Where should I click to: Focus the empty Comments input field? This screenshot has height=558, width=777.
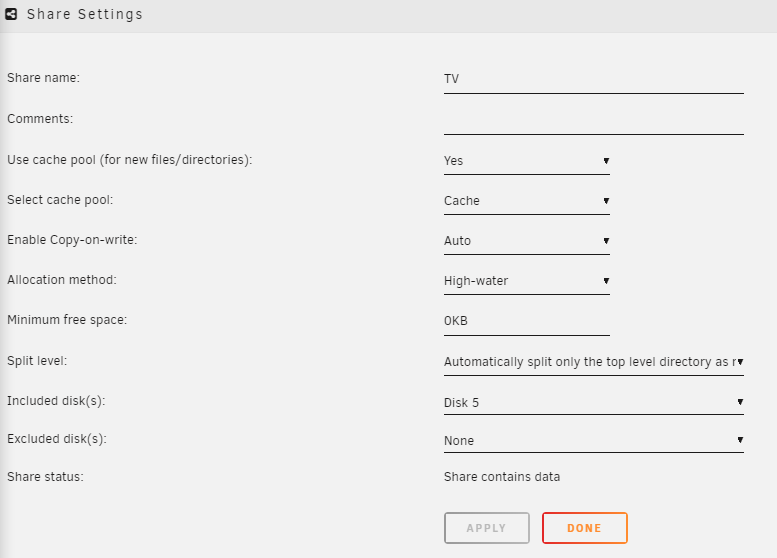coord(594,120)
